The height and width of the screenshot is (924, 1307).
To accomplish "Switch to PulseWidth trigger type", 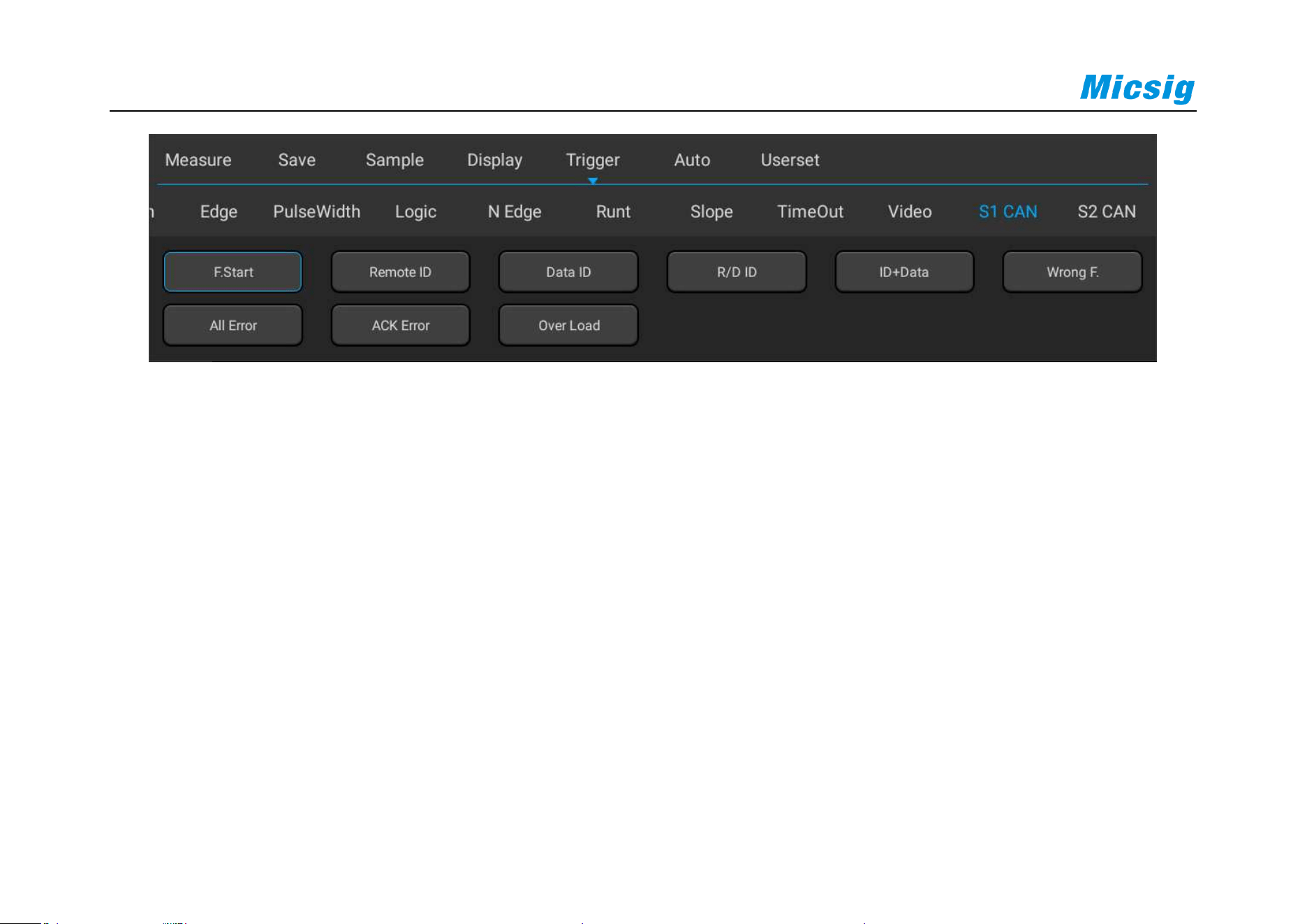I will (x=316, y=211).
